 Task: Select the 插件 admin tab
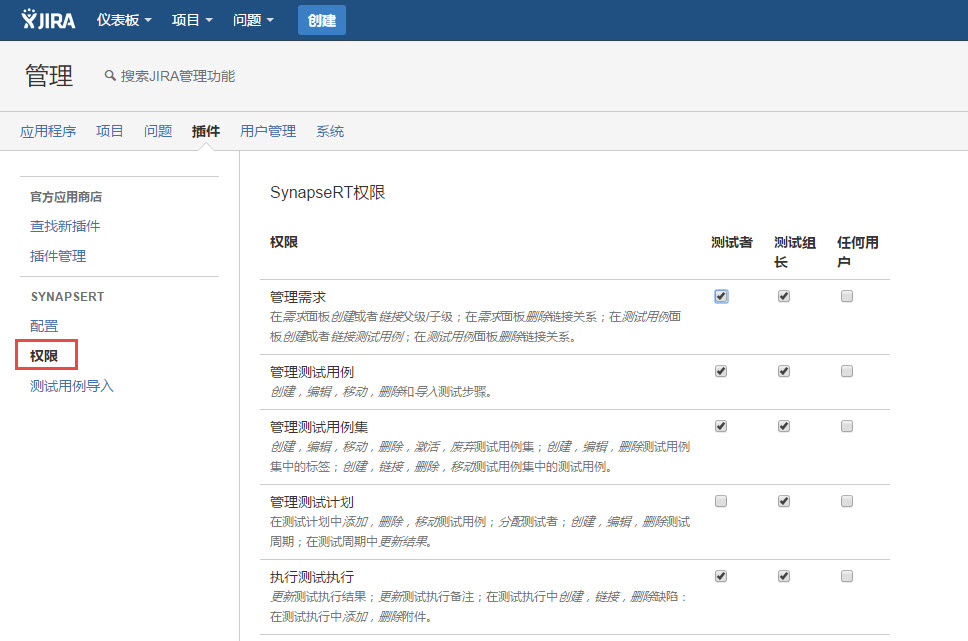pos(206,131)
